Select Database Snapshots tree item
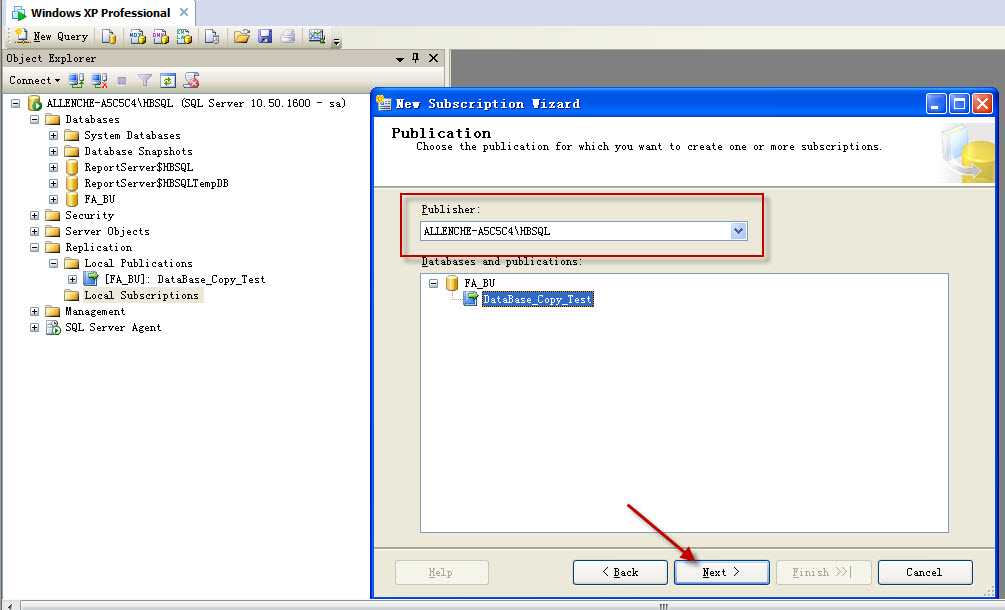 pyautogui.click(x=138, y=151)
